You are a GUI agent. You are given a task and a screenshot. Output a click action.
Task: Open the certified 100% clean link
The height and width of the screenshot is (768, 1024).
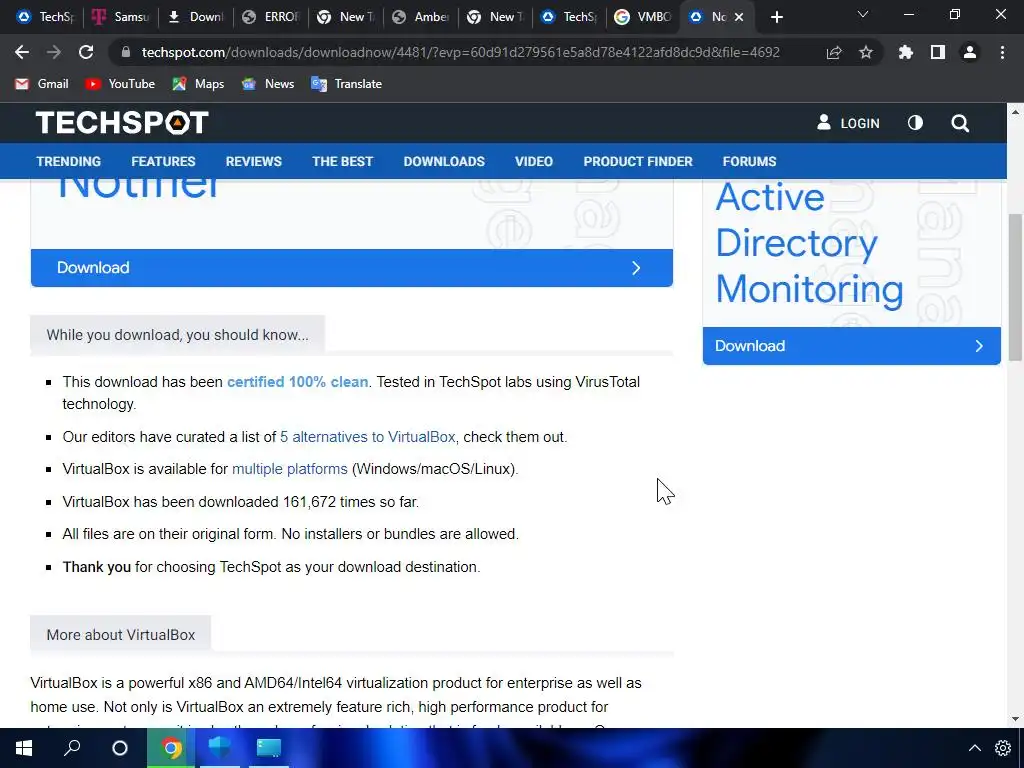point(298,382)
